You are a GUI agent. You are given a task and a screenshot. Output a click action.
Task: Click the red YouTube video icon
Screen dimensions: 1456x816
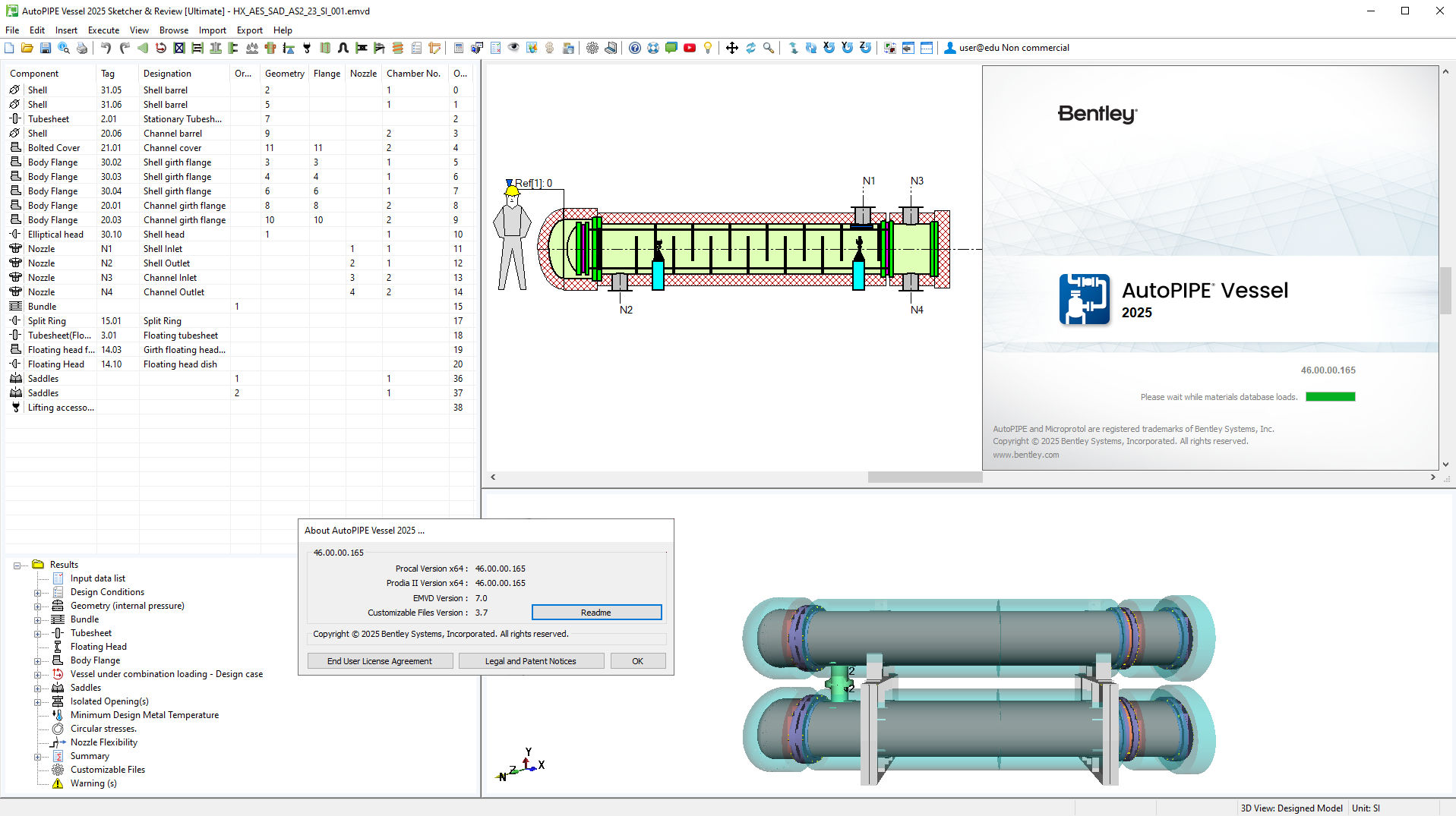[690, 48]
